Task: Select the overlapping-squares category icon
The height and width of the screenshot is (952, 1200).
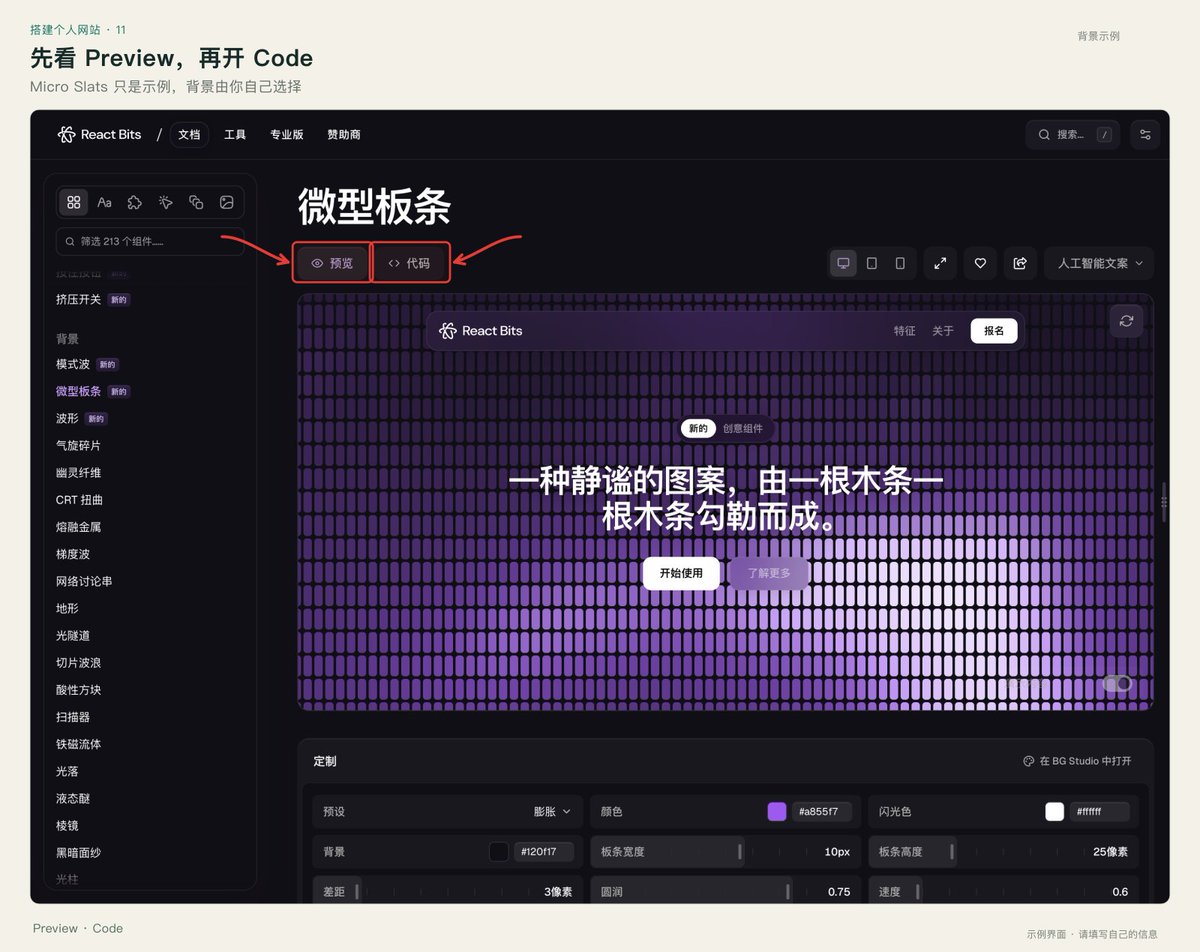Action: click(196, 202)
